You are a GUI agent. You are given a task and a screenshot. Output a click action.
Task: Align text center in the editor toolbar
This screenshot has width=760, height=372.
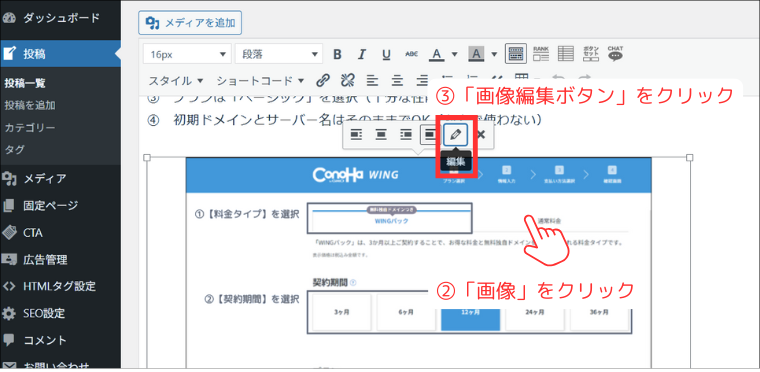(x=397, y=80)
